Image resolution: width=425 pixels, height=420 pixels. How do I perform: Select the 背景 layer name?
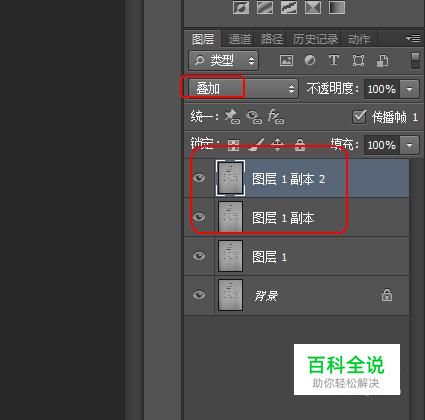click(266, 296)
